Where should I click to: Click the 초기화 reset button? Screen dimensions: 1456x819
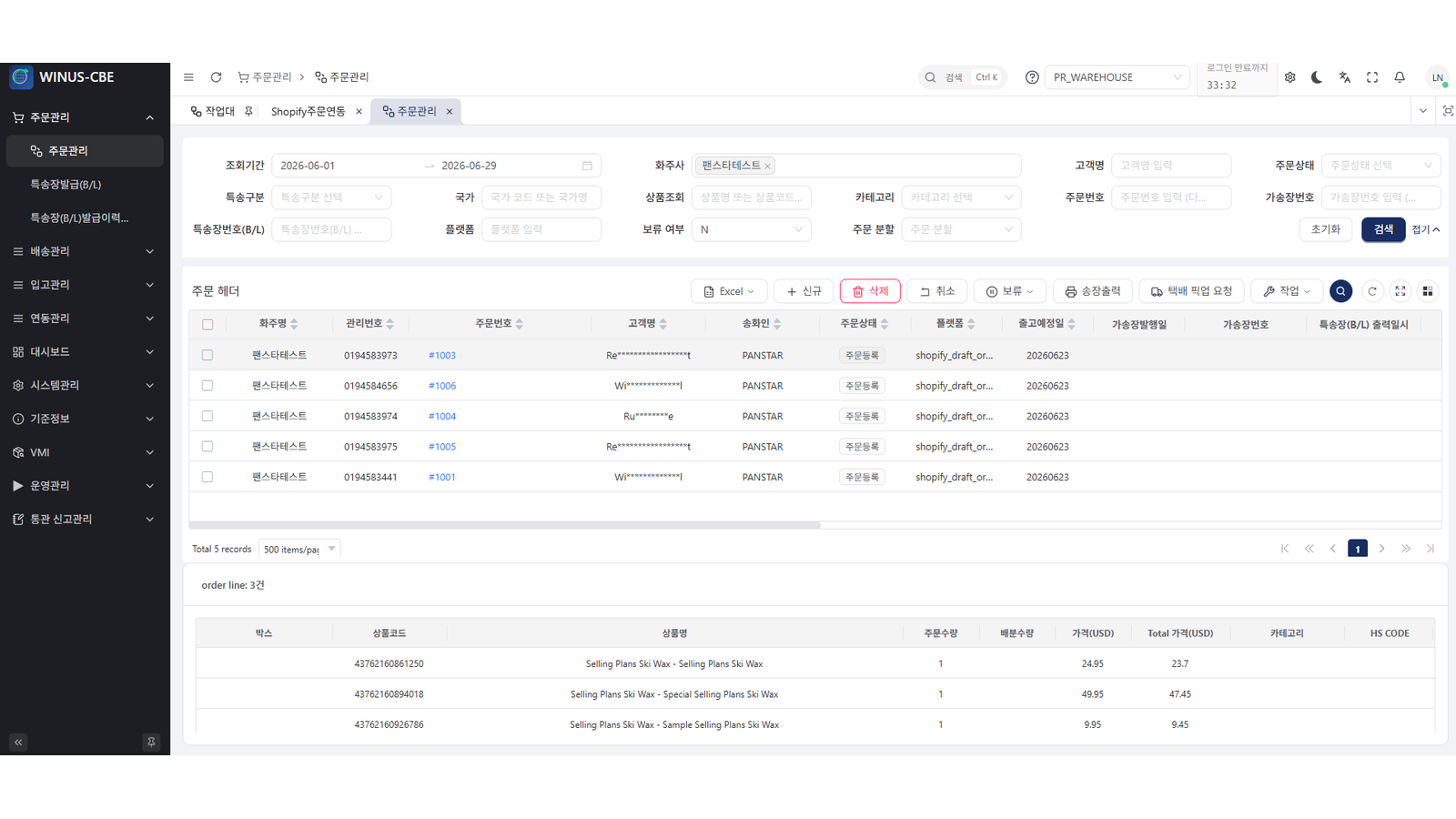click(x=1326, y=229)
